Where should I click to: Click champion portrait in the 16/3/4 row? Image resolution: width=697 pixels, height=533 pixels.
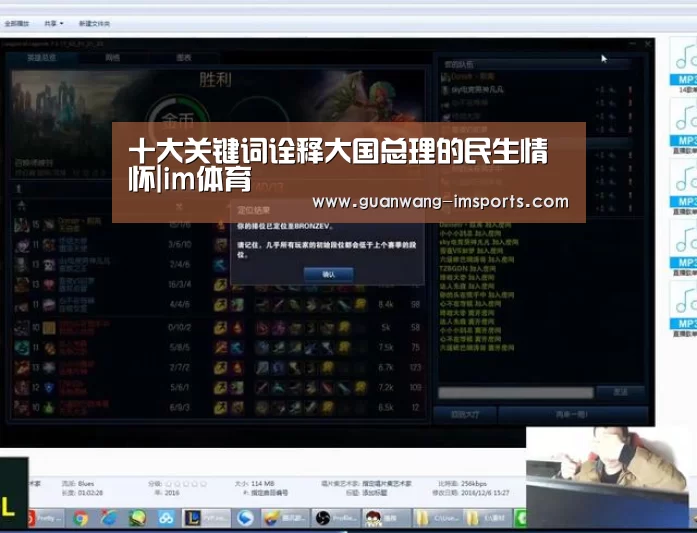tap(21, 285)
